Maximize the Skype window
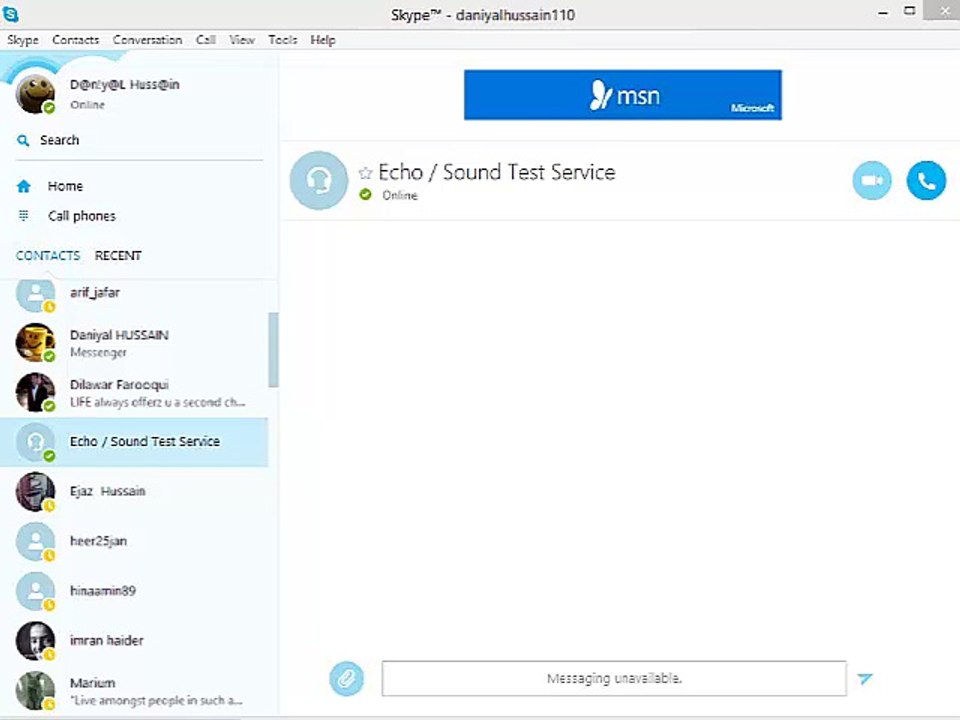 coord(910,11)
